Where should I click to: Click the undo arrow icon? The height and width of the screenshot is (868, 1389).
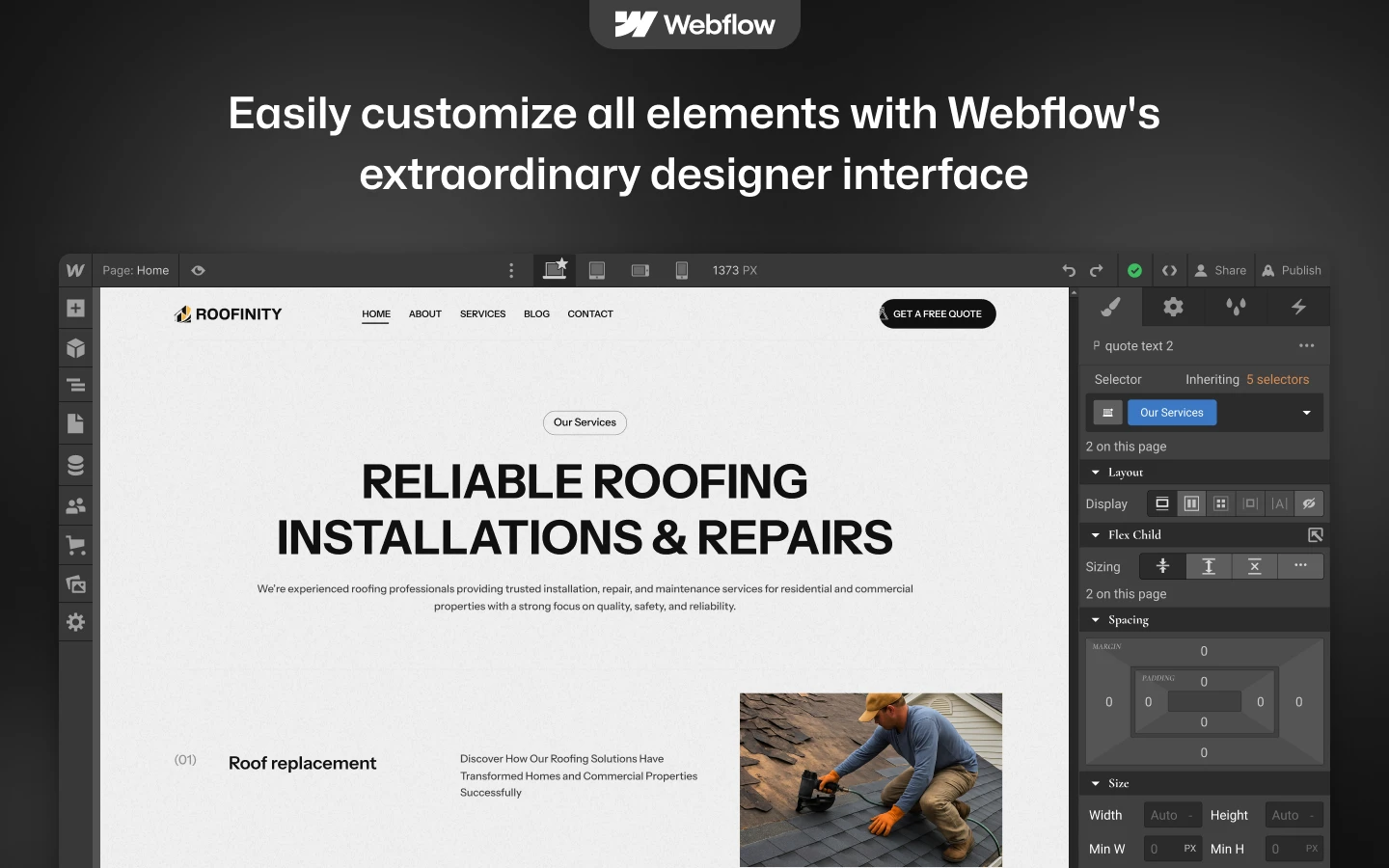pyautogui.click(x=1069, y=271)
